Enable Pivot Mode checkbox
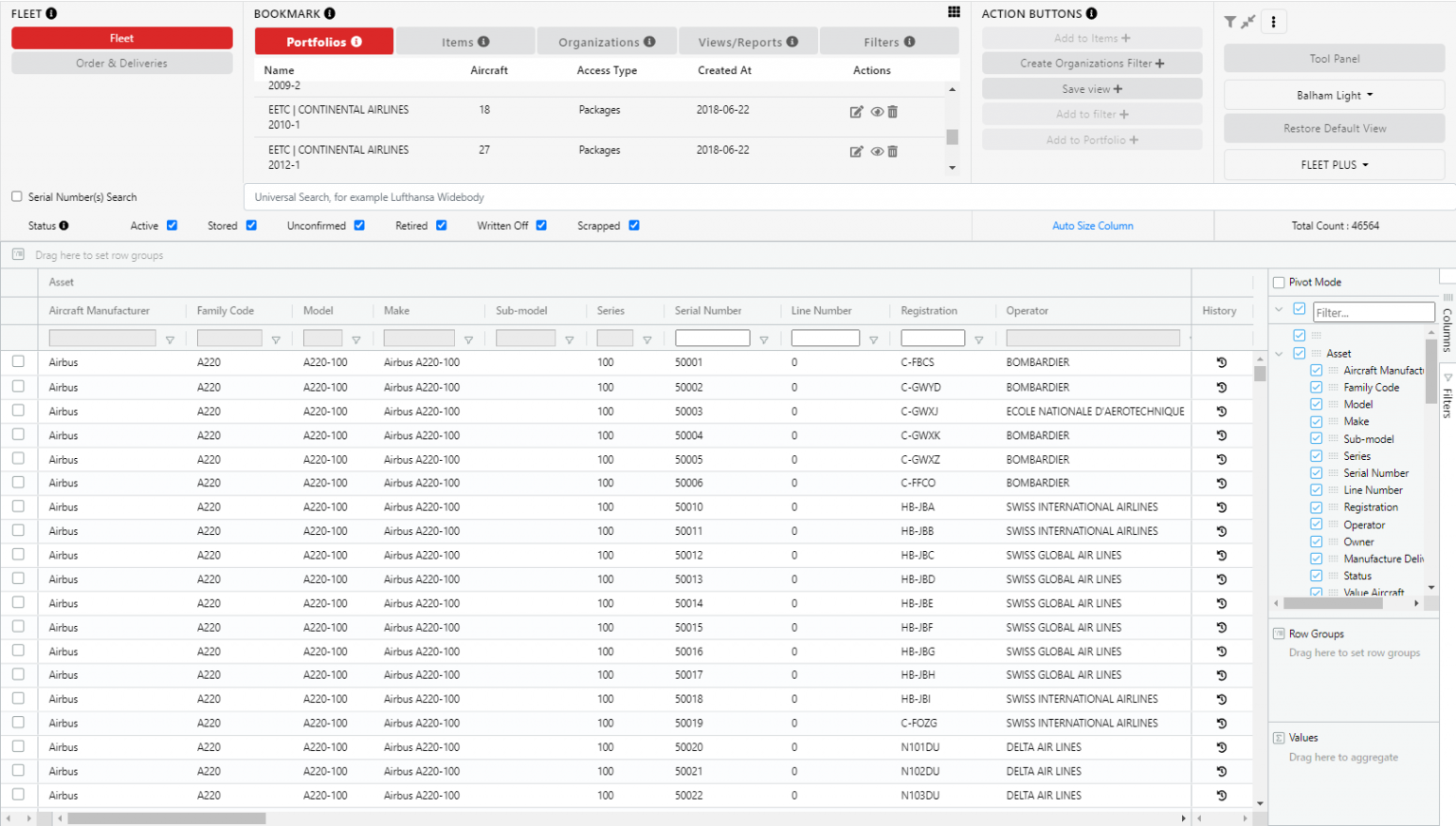 (x=1279, y=283)
